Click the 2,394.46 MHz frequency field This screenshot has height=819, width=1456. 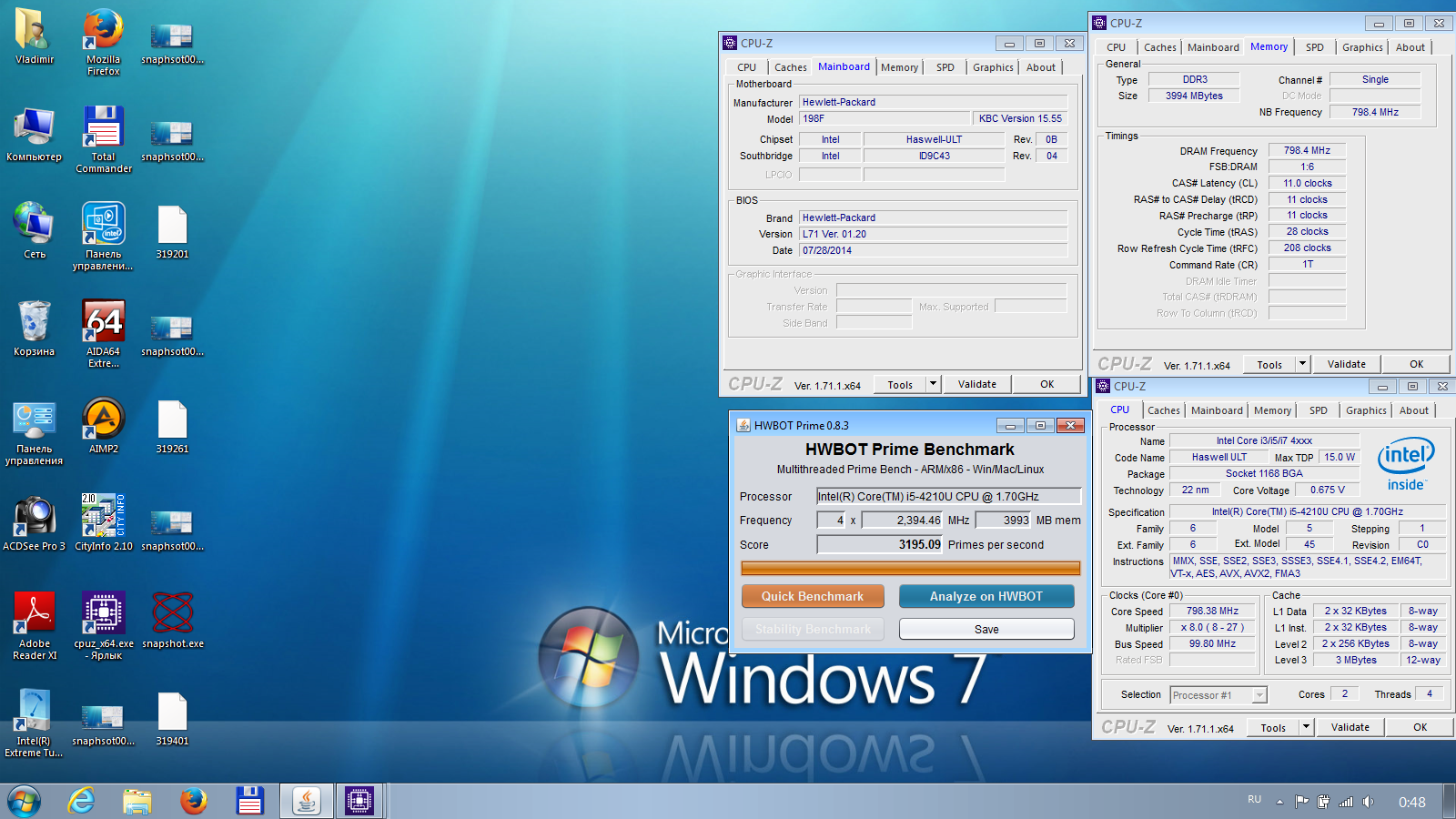[x=903, y=521]
